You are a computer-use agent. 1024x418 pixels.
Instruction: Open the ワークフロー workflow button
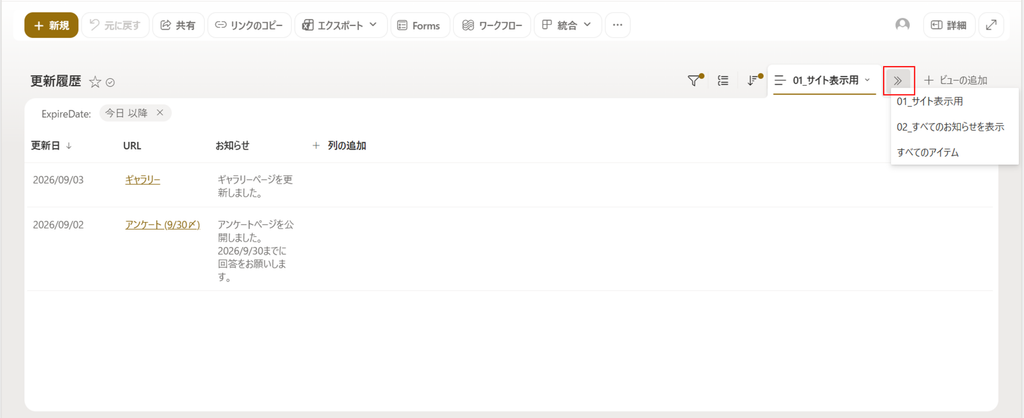click(492, 25)
